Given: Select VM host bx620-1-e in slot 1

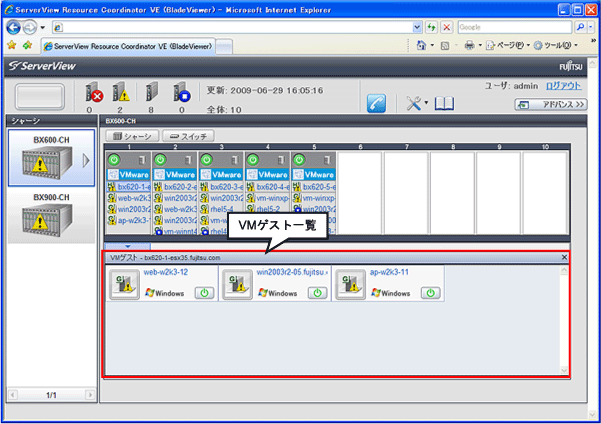Looking at the screenshot, I should (x=128, y=187).
